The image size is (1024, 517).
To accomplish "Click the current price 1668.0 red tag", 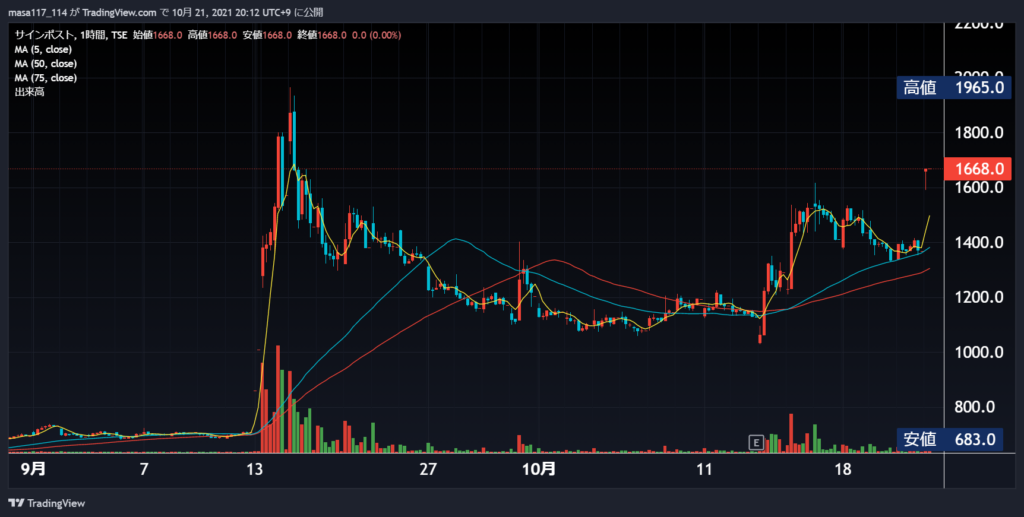I will point(979,169).
